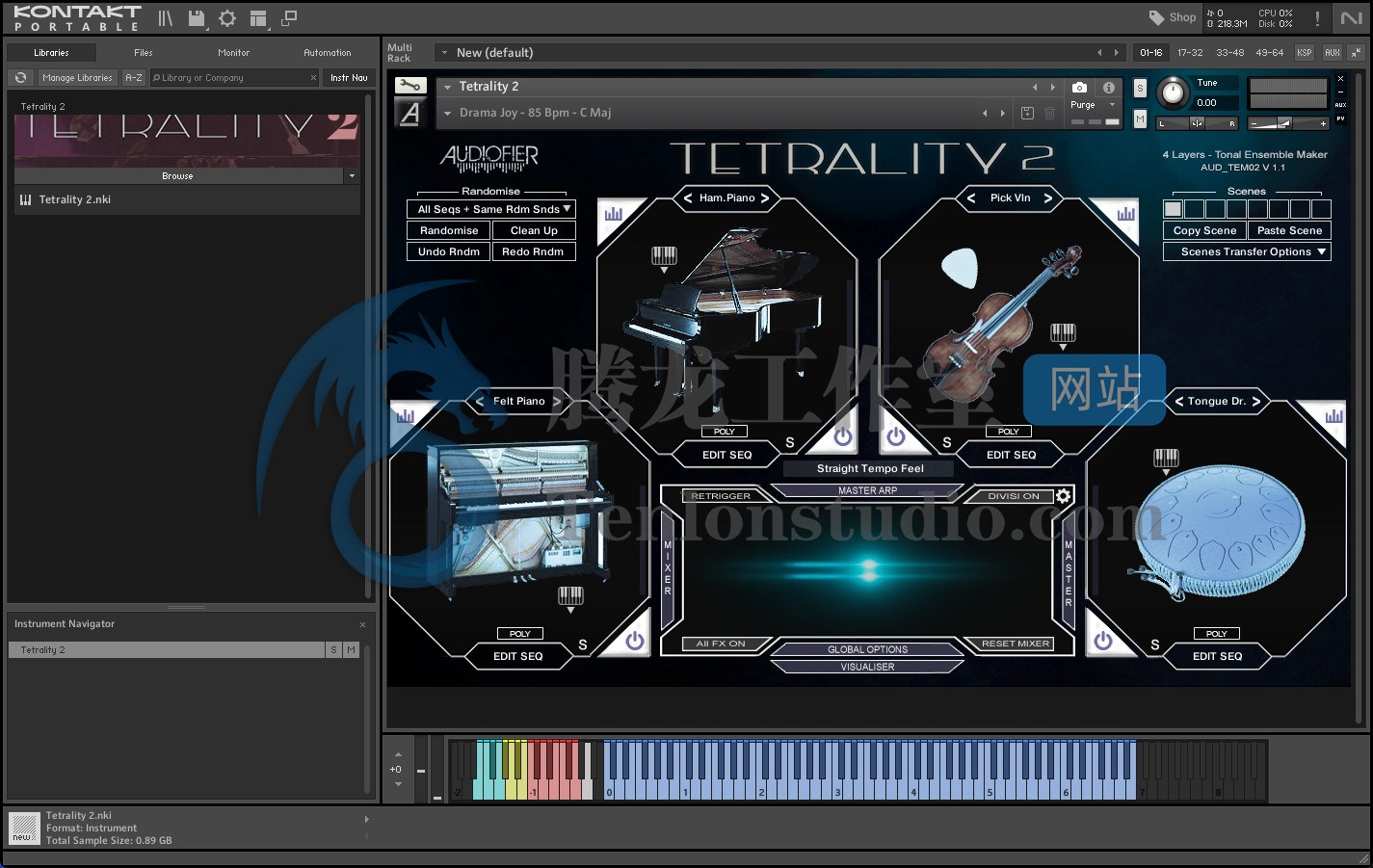Open the Tetrality 2 instrument name dropdown
The width and height of the screenshot is (1373, 868).
click(448, 87)
